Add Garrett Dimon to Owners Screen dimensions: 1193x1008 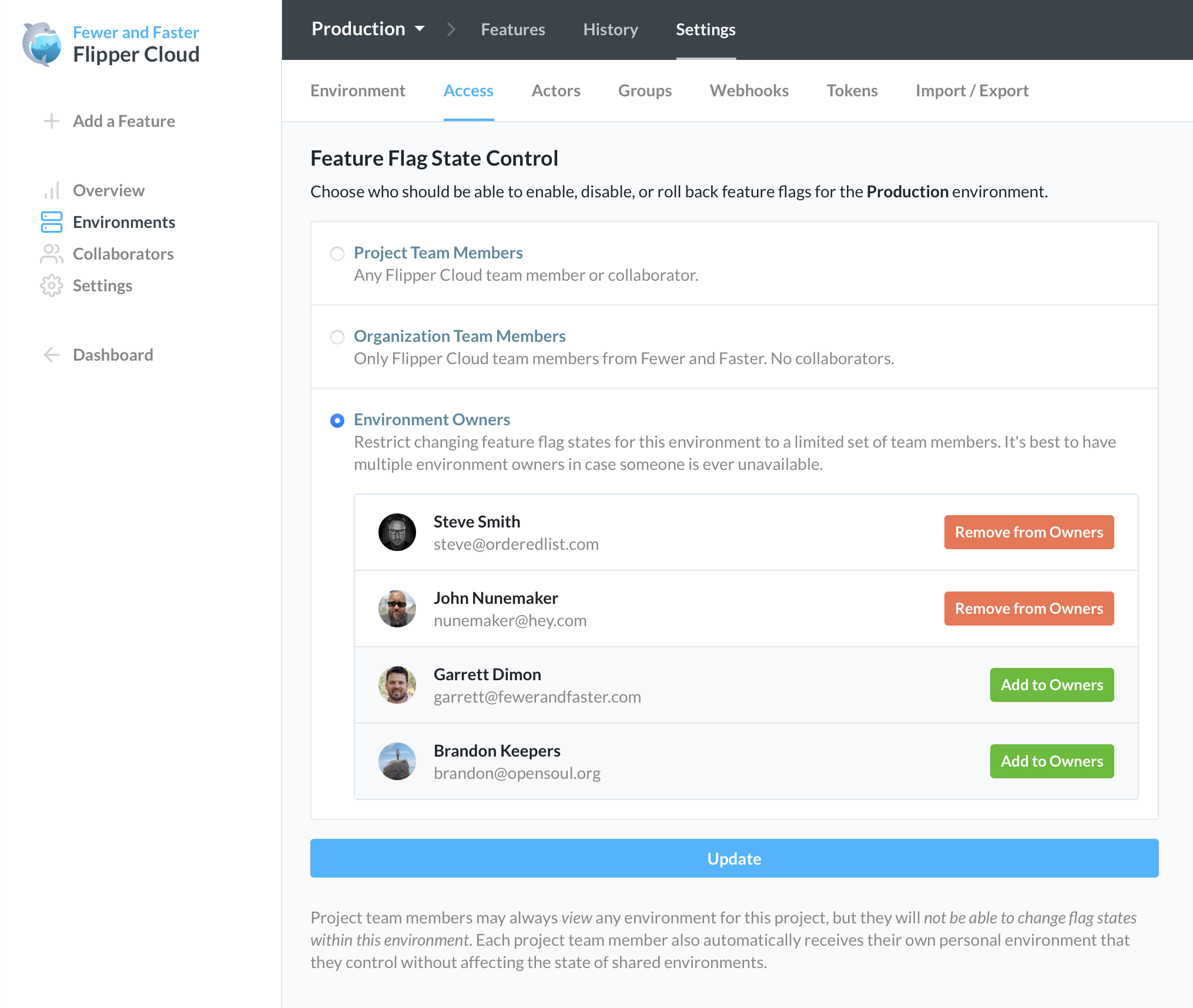point(1051,684)
